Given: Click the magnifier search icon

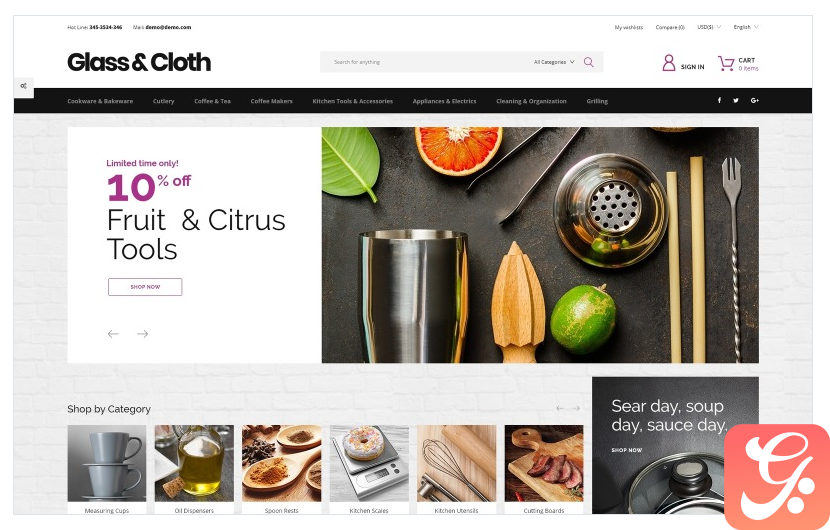Looking at the screenshot, I should (x=589, y=62).
